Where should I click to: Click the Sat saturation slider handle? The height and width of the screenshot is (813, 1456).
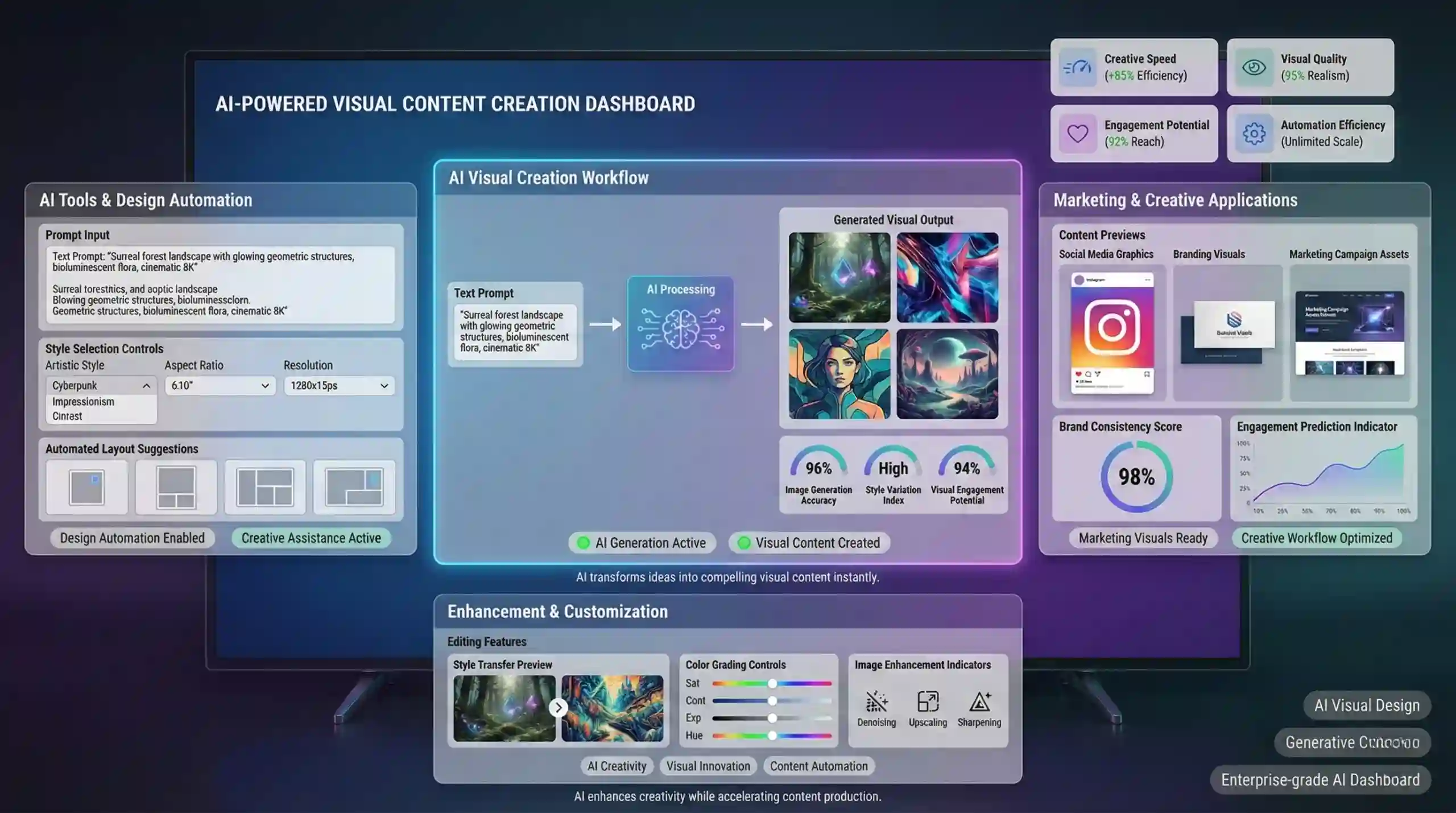772,683
